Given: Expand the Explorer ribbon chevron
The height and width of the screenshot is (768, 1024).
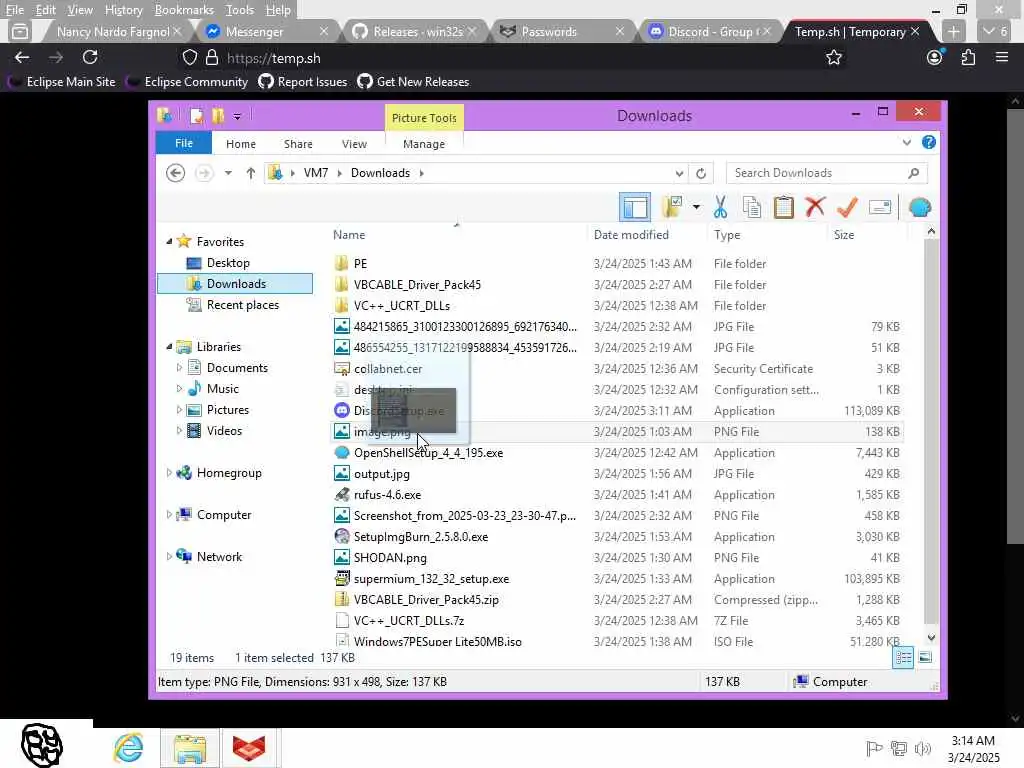Looking at the screenshot, I should click(906, 142).
